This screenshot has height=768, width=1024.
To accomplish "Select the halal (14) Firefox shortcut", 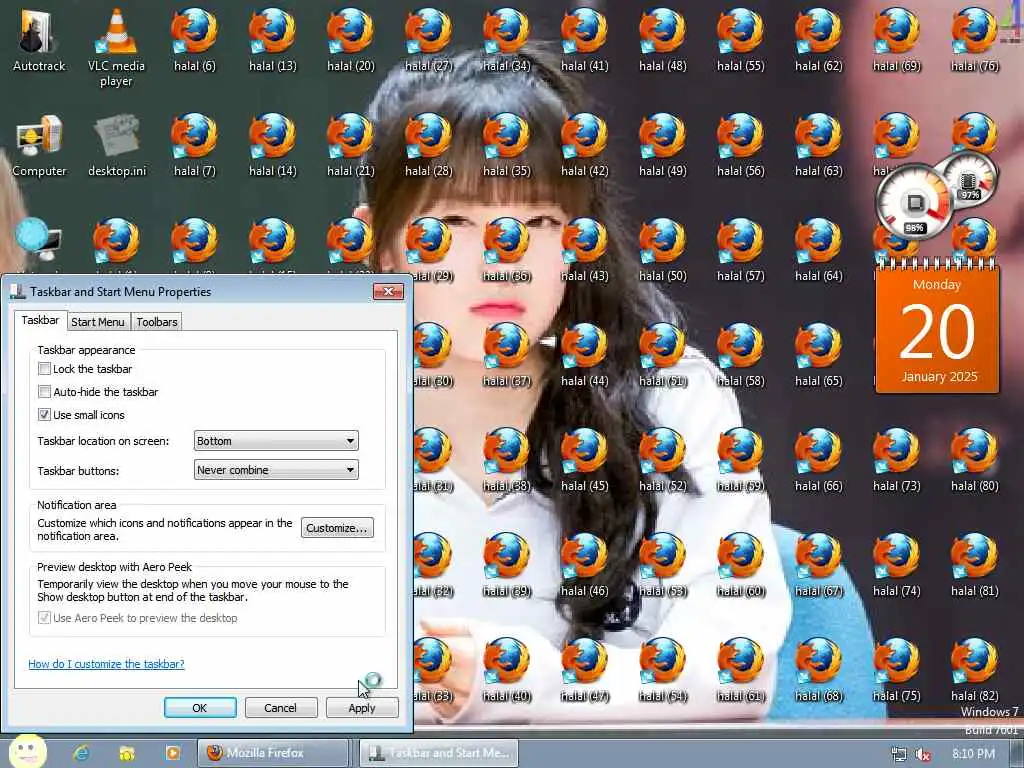I will tap(272, 145).
